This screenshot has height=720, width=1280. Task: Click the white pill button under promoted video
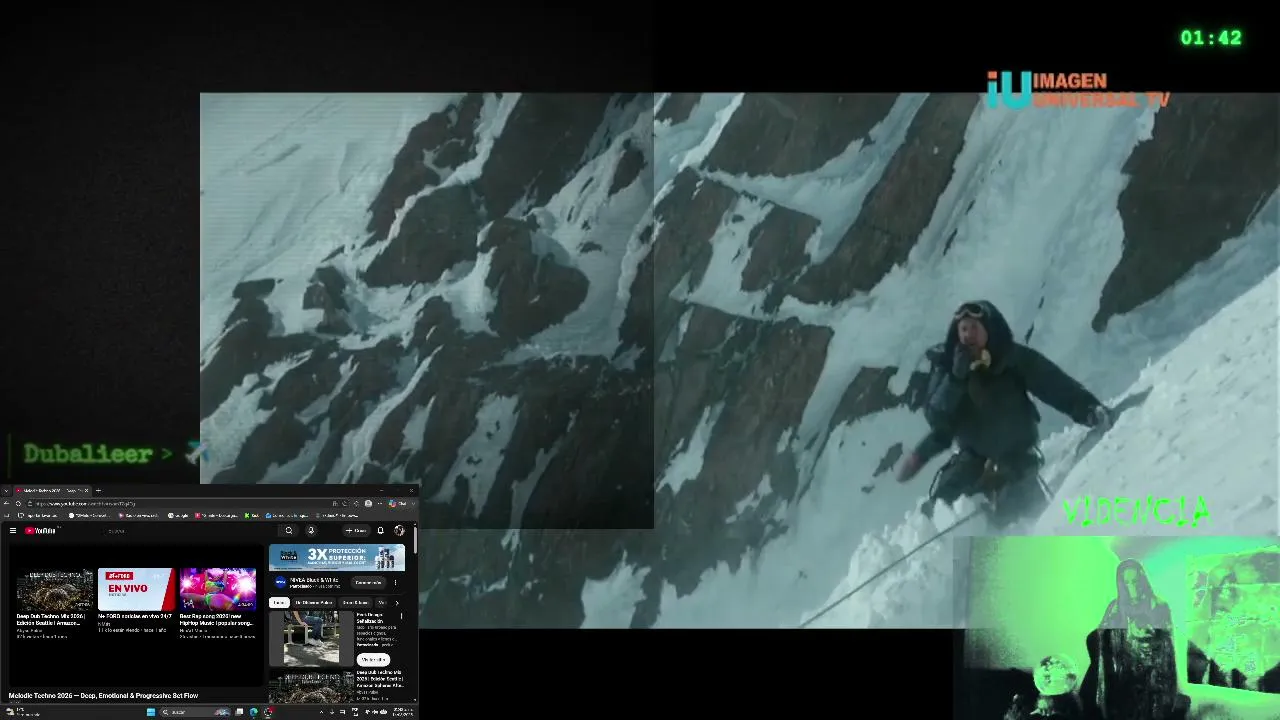[x=372, y=660]
